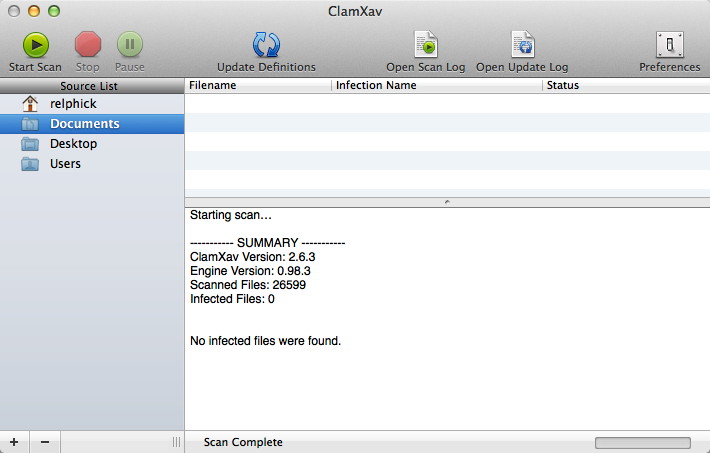Click the scan progress bar
Image resolution: width=710 pixels, height=453 pixels.
643,443
